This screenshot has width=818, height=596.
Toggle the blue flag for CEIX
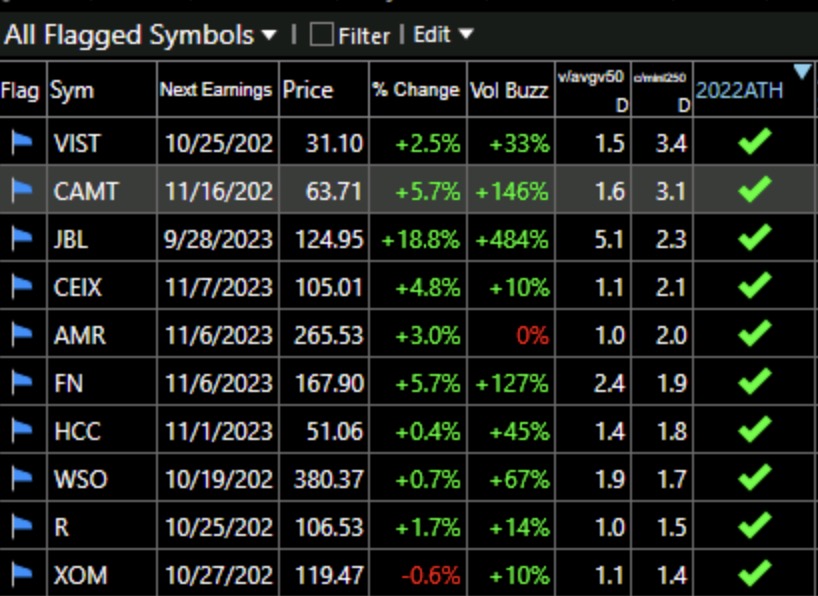[22, 287]
